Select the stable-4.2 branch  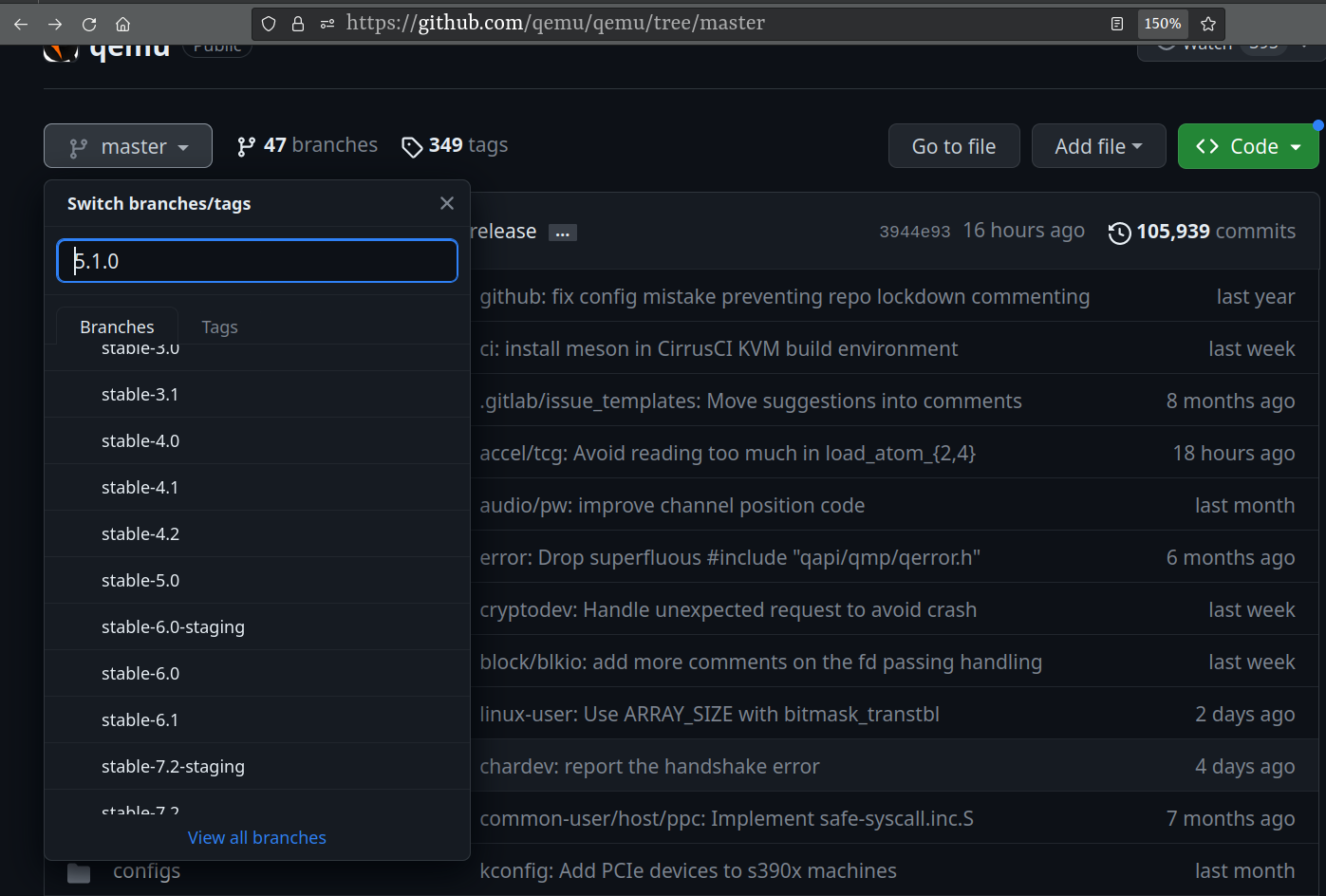[257, 533]
